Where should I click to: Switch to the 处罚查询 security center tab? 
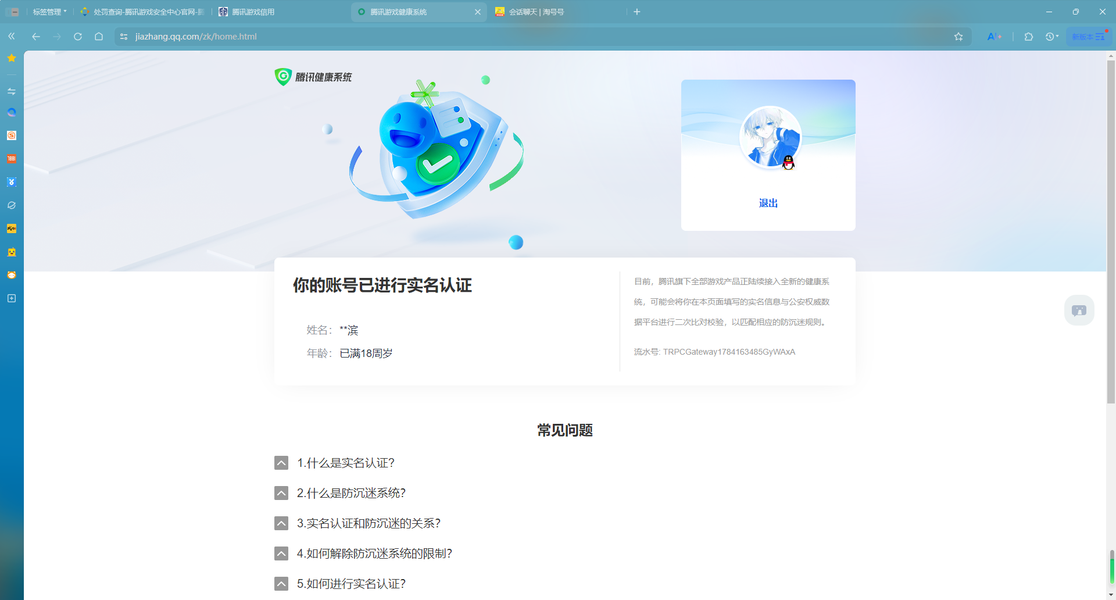tap(142, 12)
